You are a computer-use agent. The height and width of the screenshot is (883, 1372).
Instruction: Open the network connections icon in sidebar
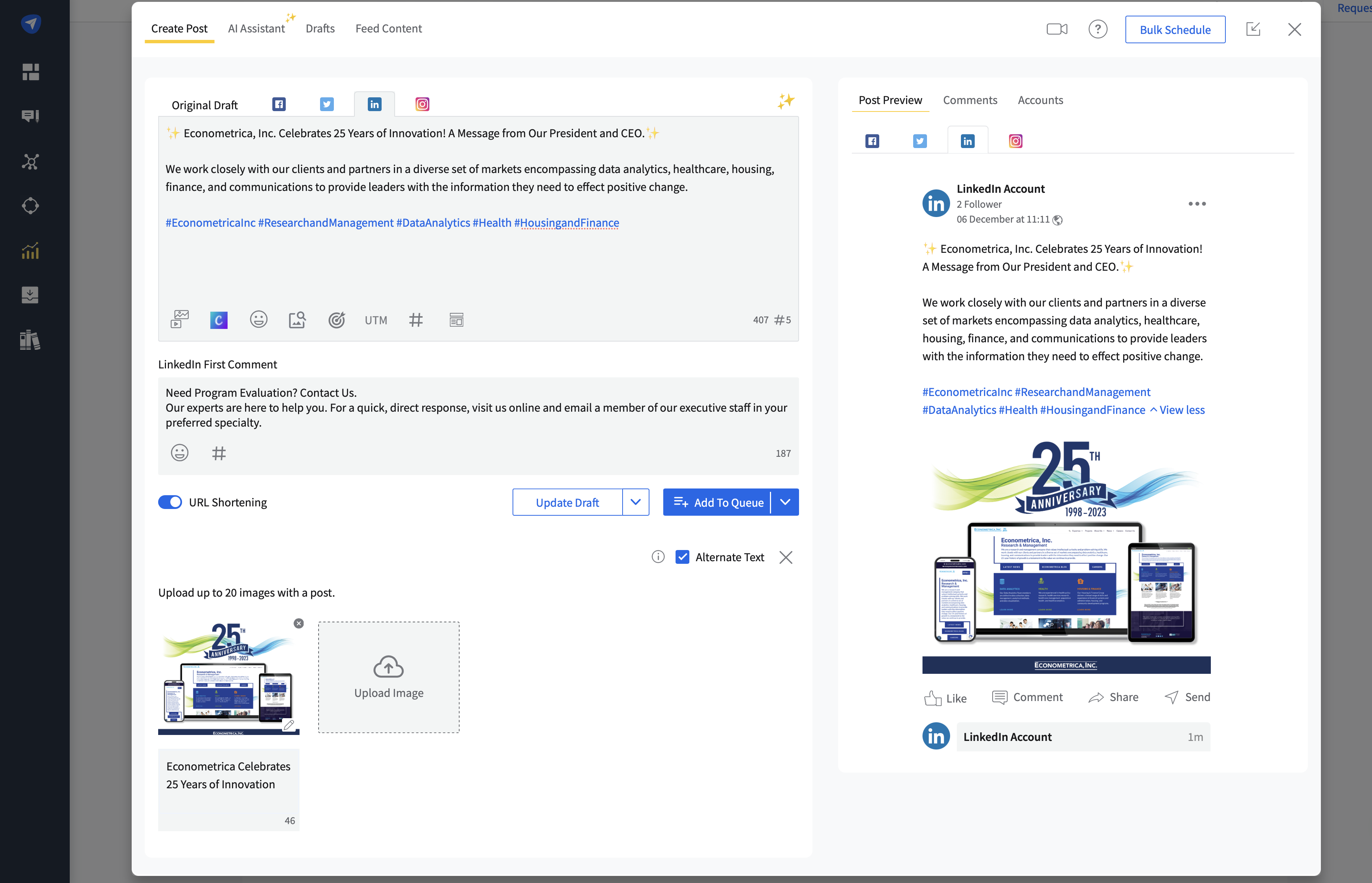pyautogui.click(x=30, y=161)
